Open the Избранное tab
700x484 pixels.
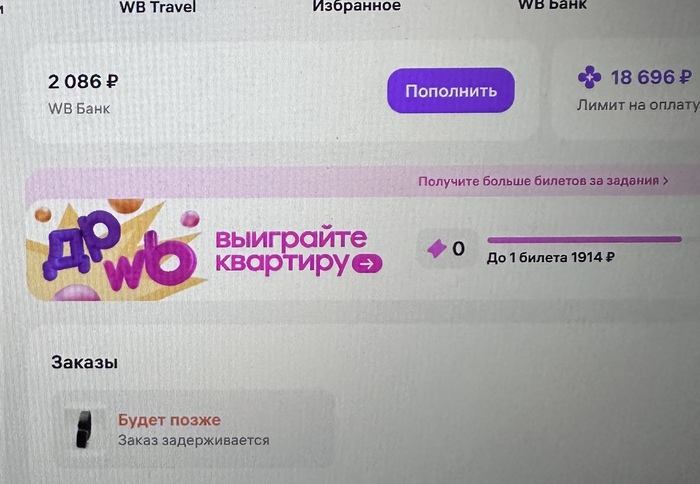click(356, 5)
